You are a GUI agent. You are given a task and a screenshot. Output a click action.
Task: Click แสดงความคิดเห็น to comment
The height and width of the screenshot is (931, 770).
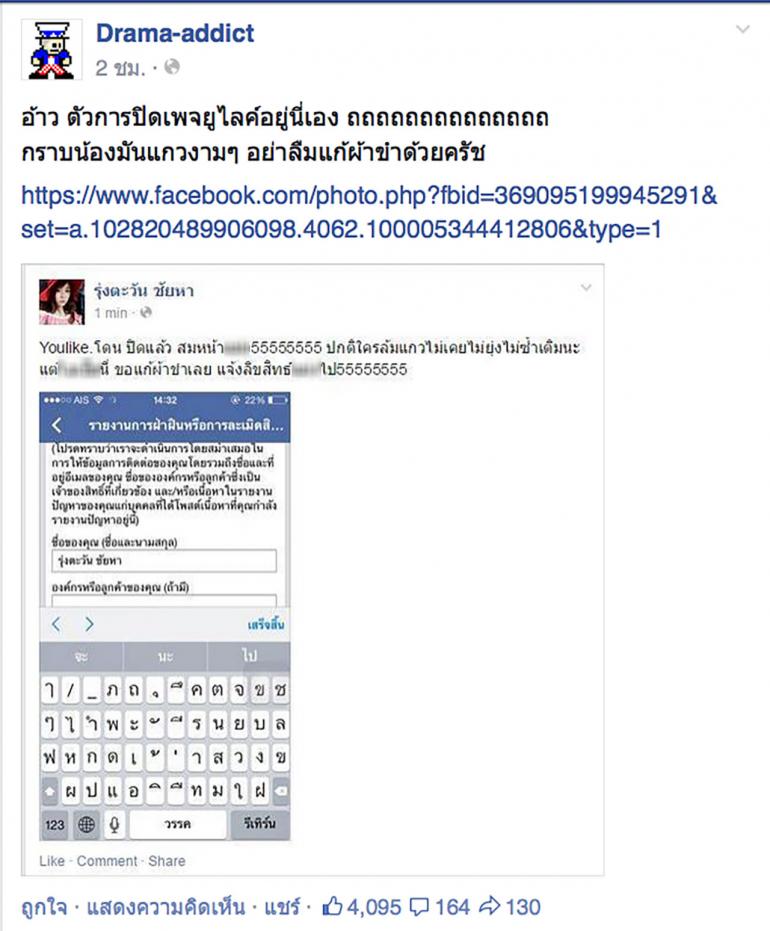[x=166, y=907]
